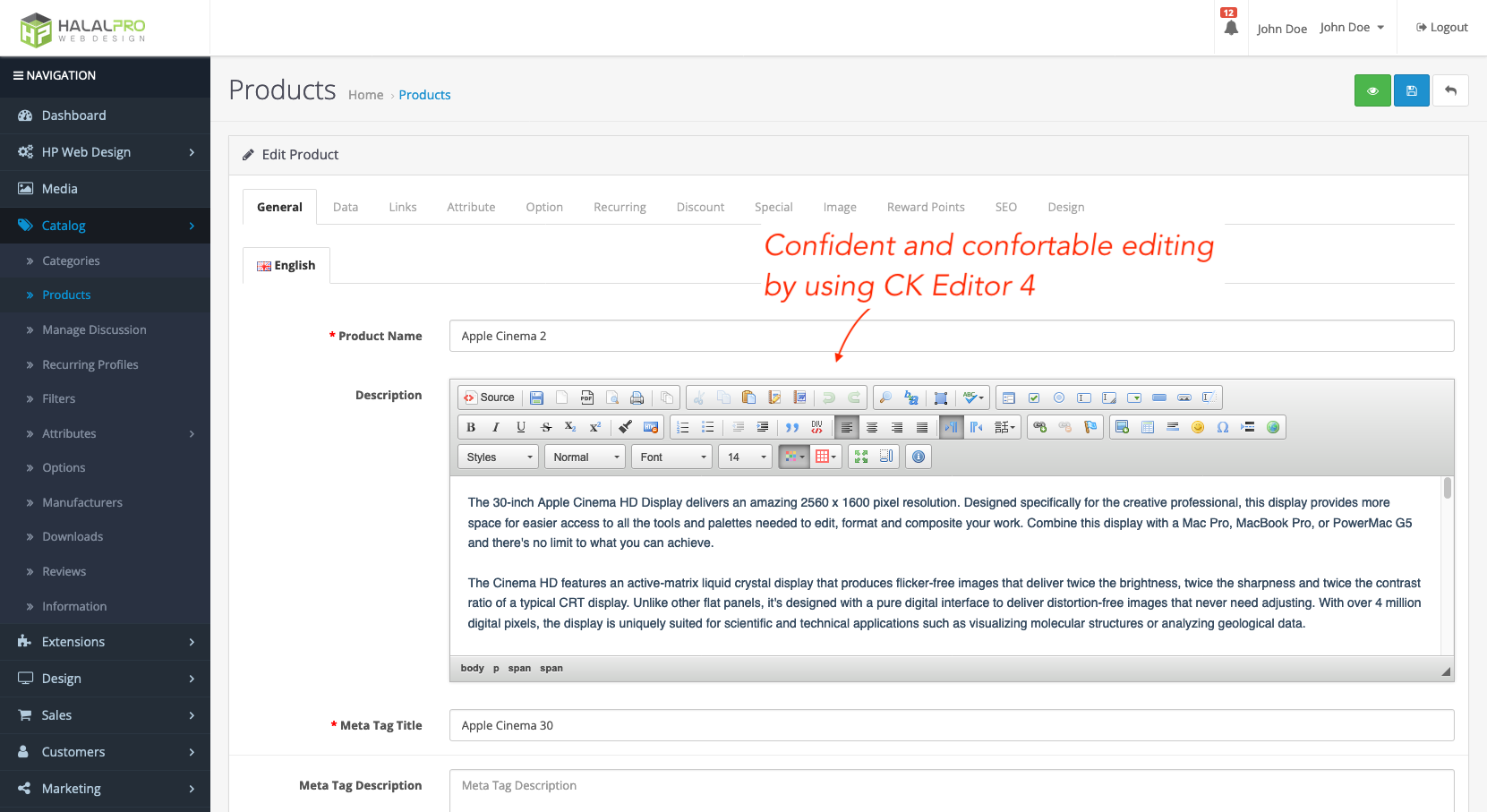Select the Bold formatting icon
Viewport: 1487px width, 812px height.
pos(469,427)
